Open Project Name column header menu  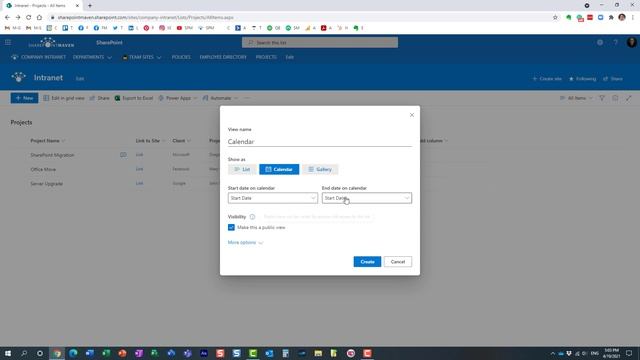coord(48,141)
